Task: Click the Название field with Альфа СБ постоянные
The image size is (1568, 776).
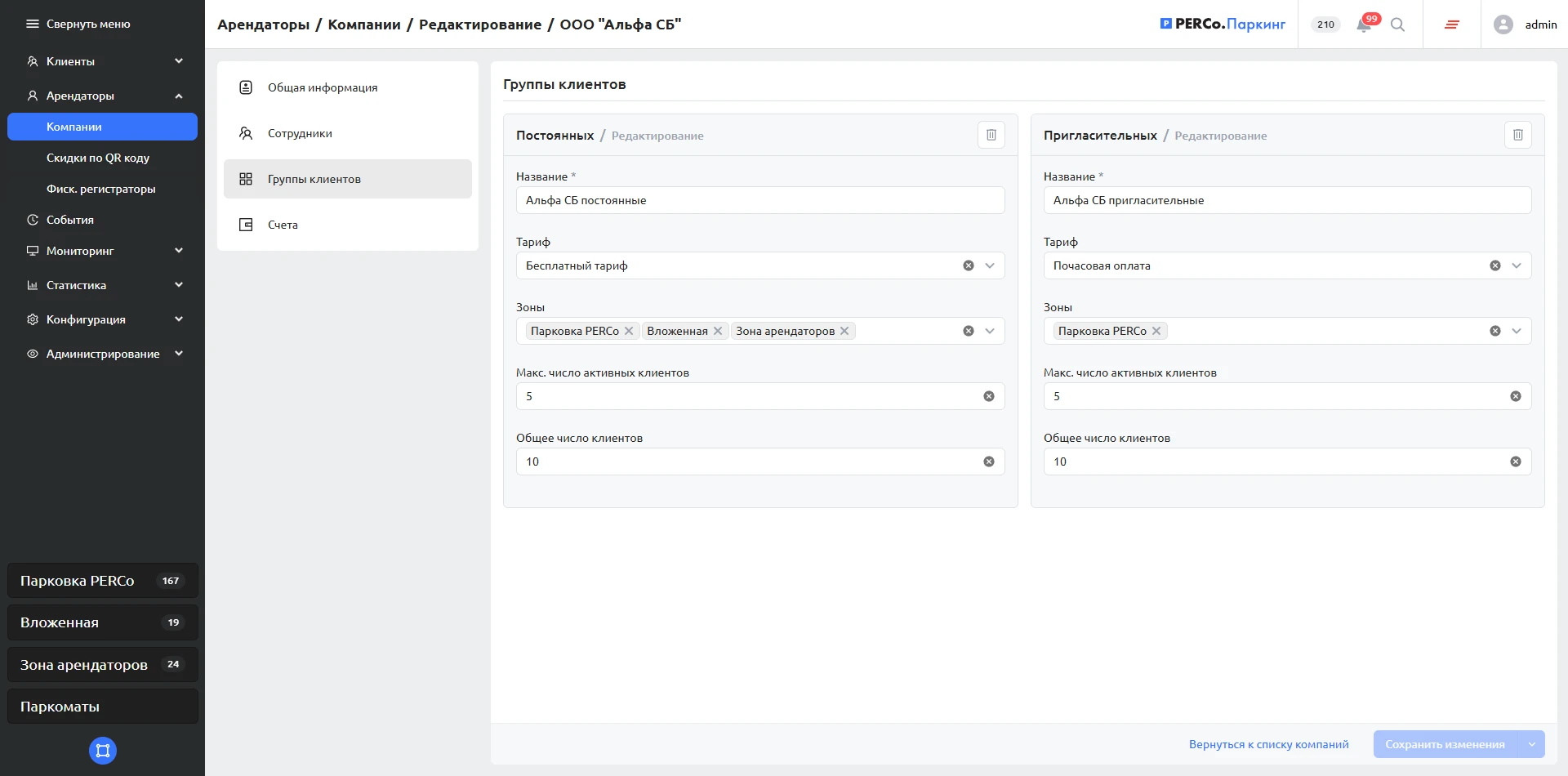Action: 759,200
